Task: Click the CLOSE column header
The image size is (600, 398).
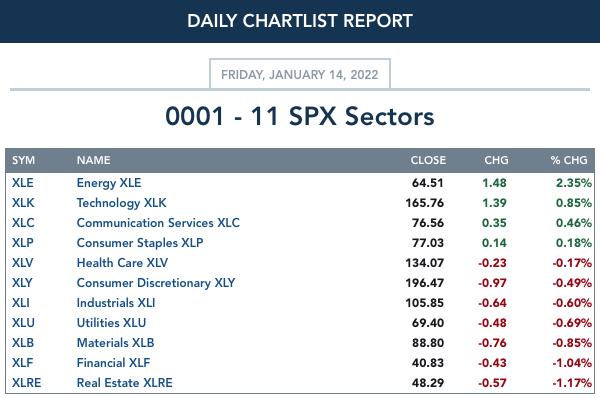Action: coord(428,160)
